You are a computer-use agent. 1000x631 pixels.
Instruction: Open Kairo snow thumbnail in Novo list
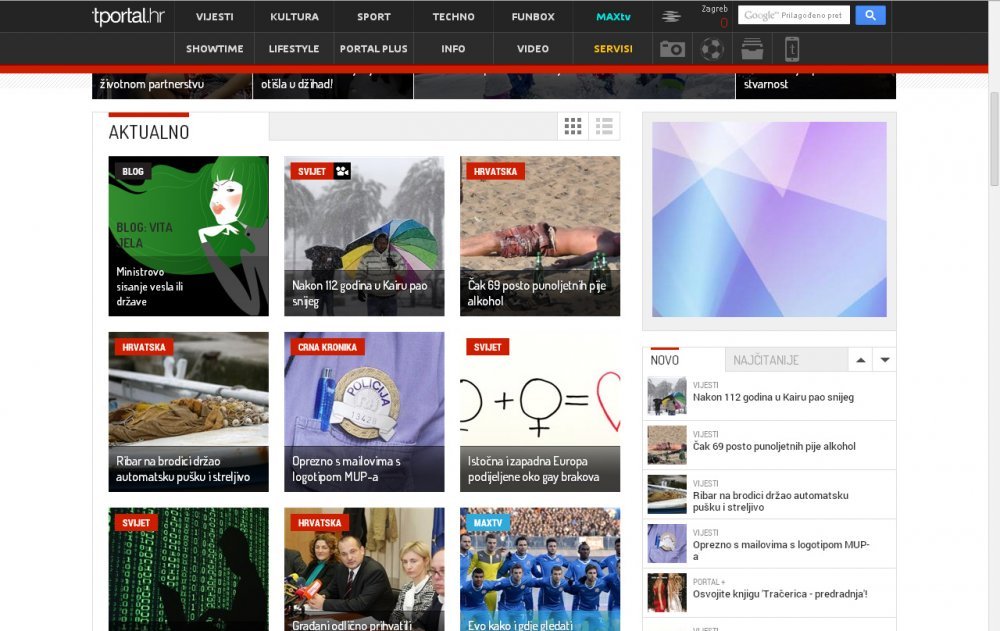[x=667, y=396]
